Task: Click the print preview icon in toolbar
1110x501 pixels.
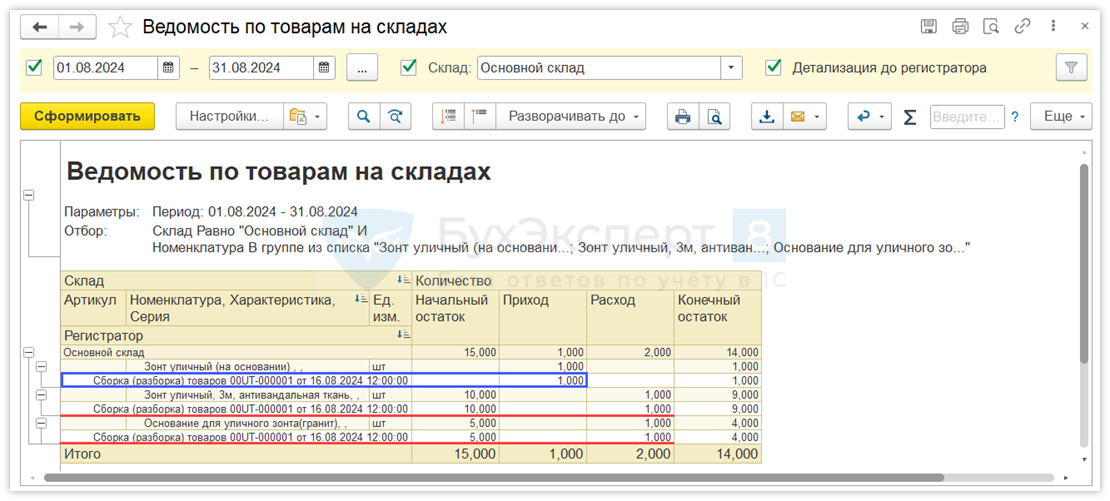Action: coord(714,117)
